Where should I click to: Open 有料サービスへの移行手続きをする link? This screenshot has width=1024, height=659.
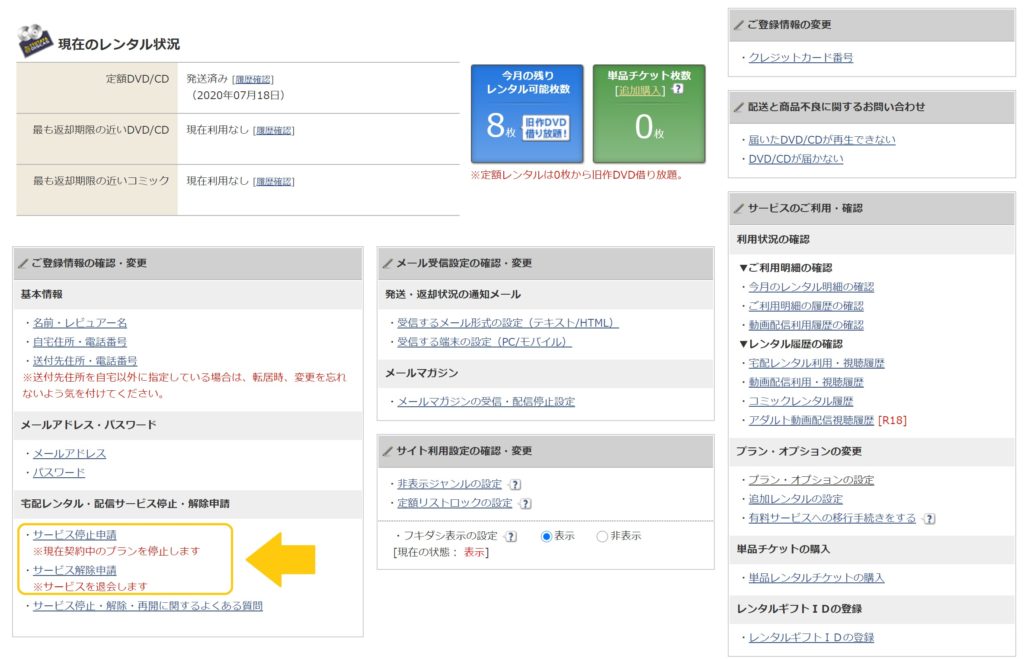pos(832,518)
